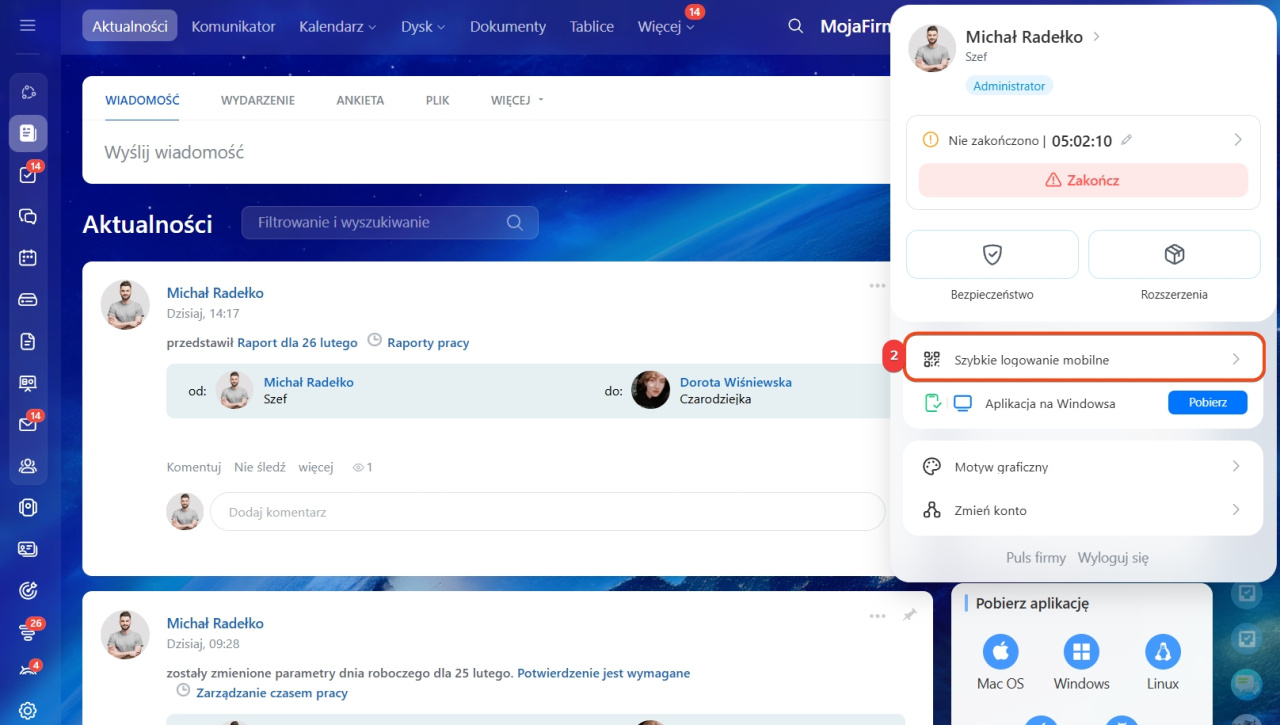Select the WYDARZENIE composer tab
This screenshot has height=725, width=1280.
tap(258, 100)
